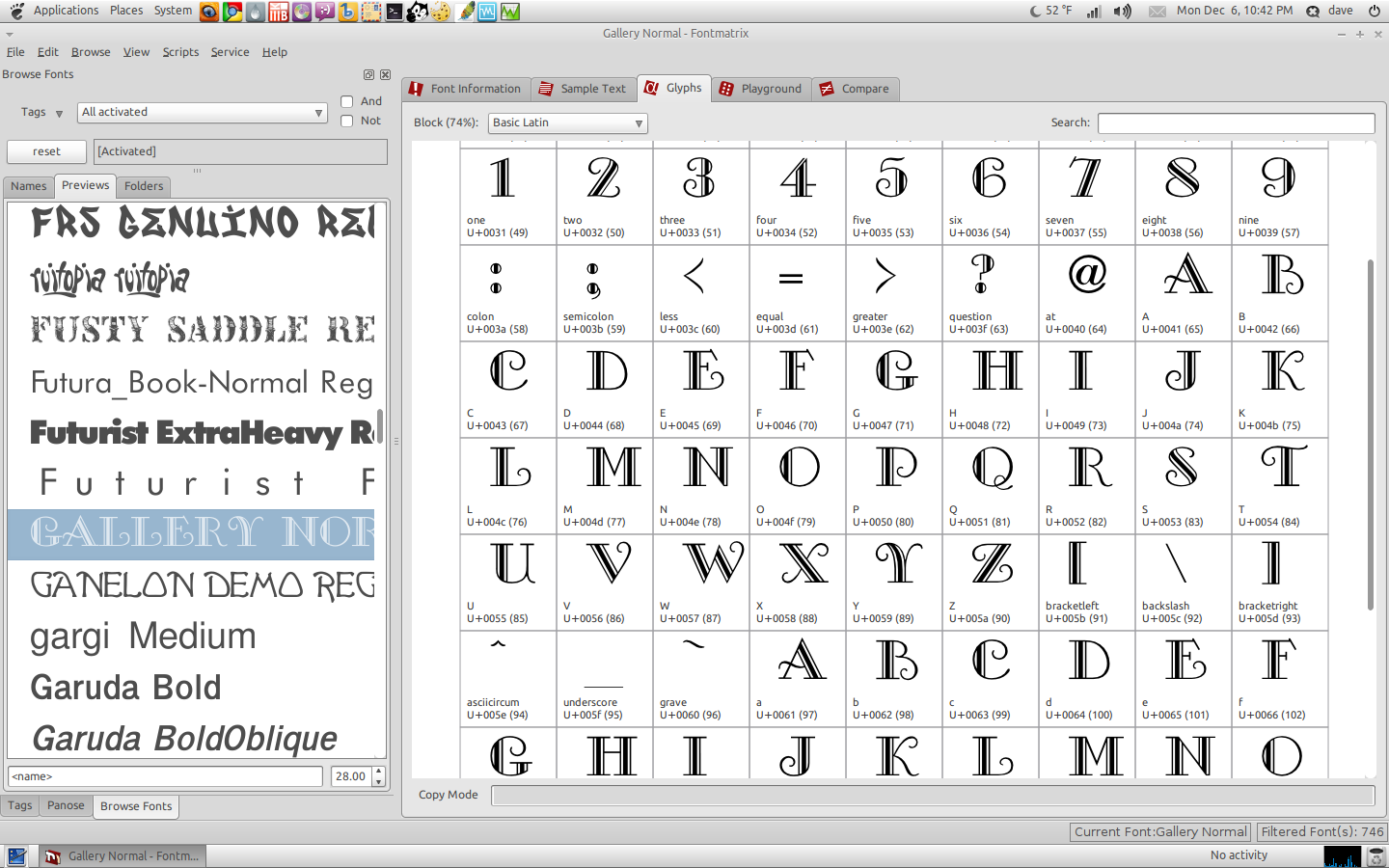Open the mail envelope launcher icon

coord(371,12)
